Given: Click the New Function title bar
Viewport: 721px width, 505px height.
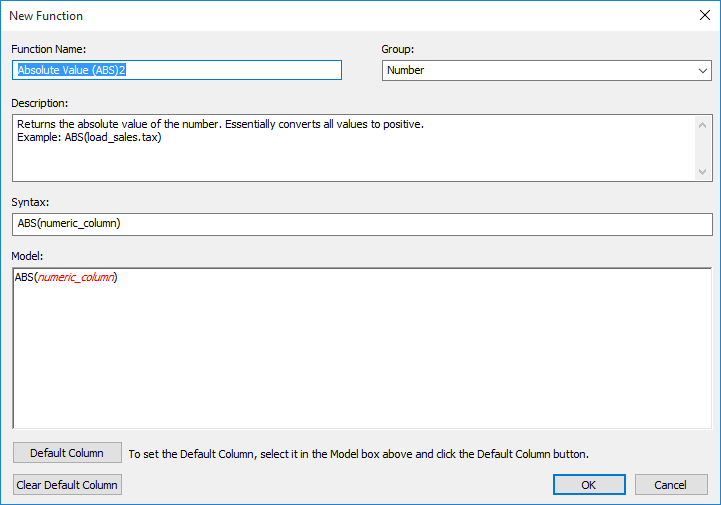Looking at the screenshot, I should pos(300,16).
